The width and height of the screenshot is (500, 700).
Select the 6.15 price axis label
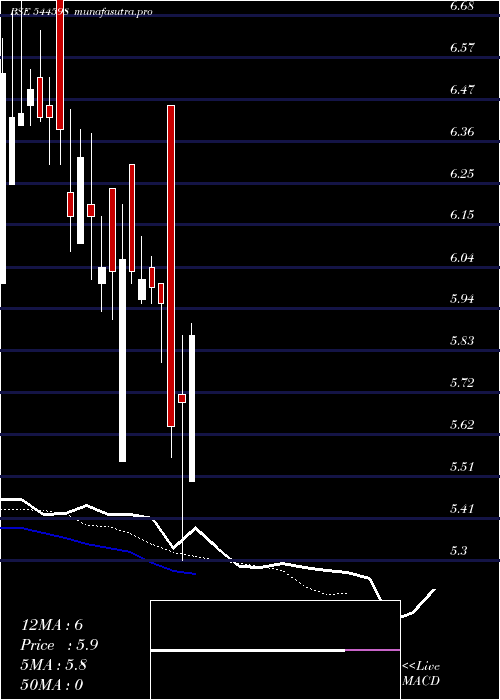pos(462,215)
